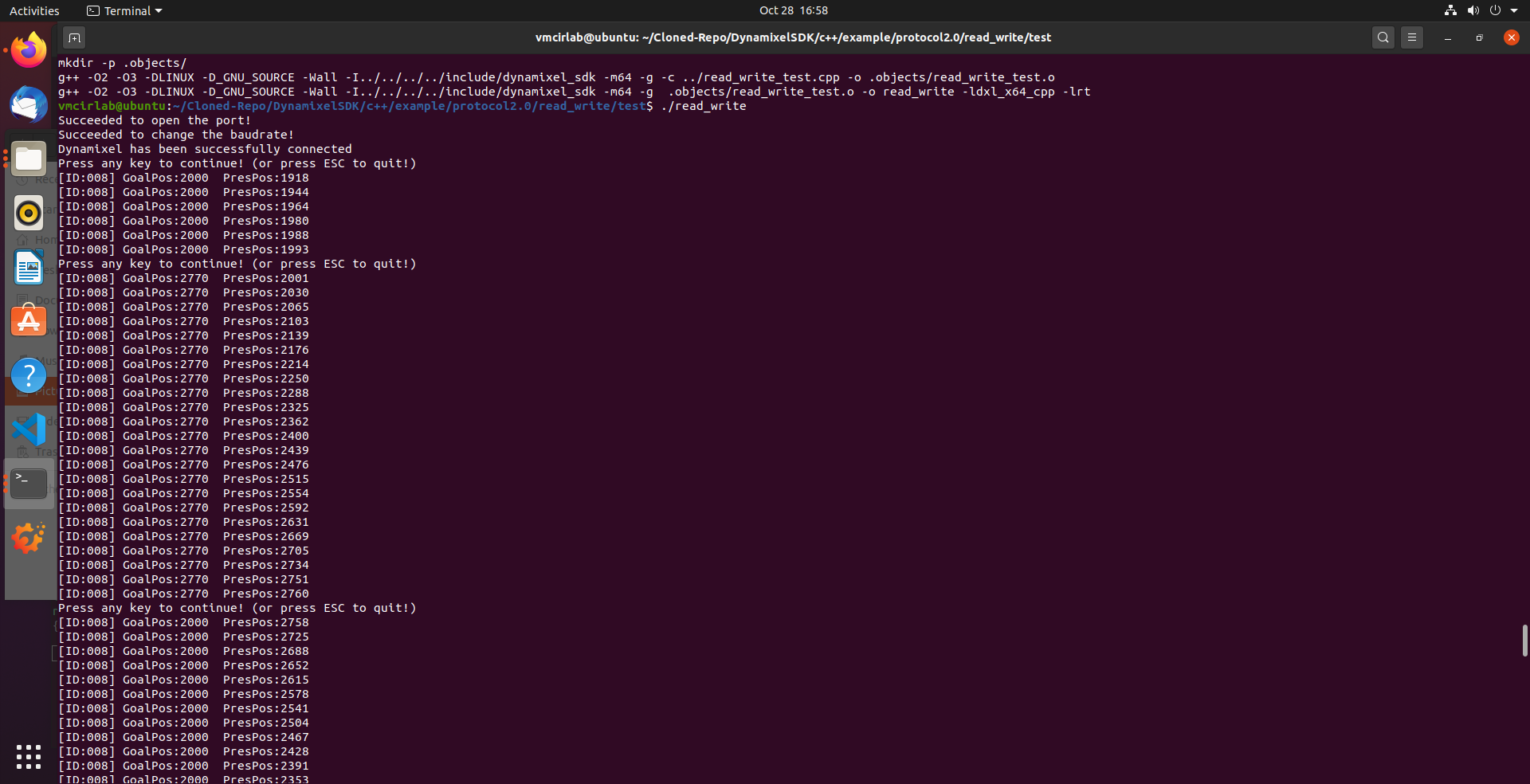Open the system status dropdown arrow
Screen dimensions: 1530x784
pos(1515,10)
